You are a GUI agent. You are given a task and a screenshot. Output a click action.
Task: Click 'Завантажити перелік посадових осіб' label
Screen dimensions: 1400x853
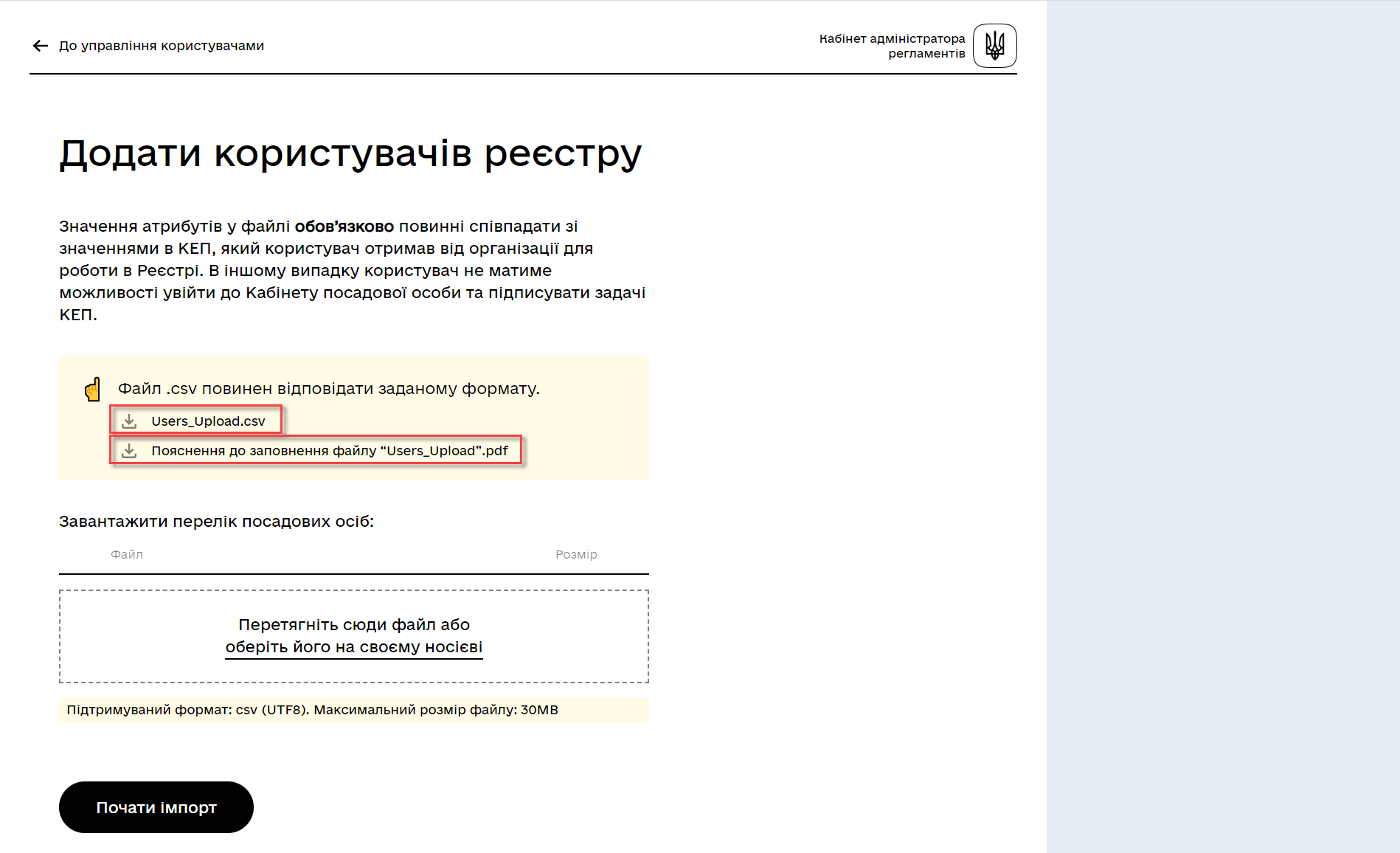tap(216, 522)
